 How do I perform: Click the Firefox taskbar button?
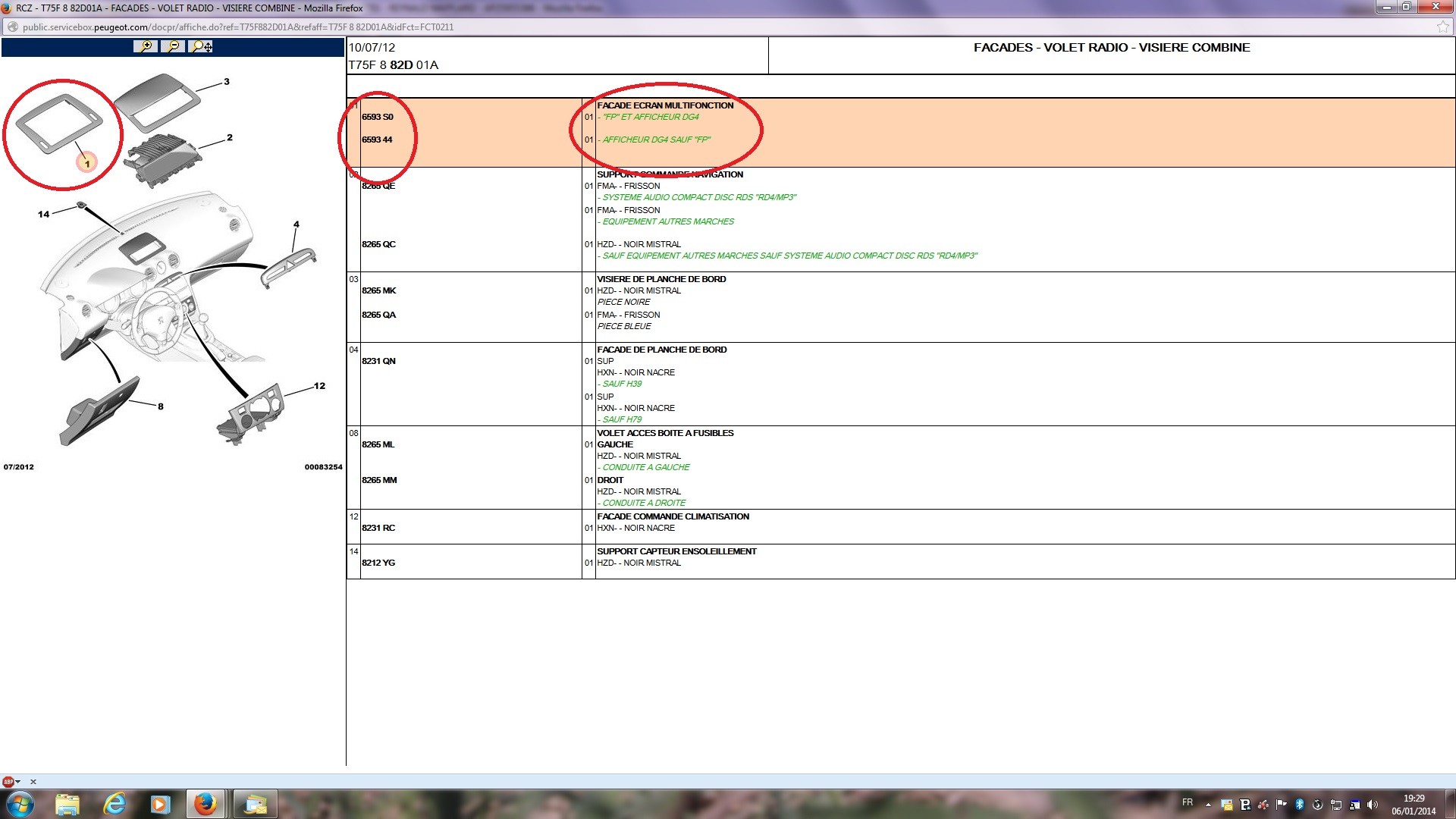[206, 804]
